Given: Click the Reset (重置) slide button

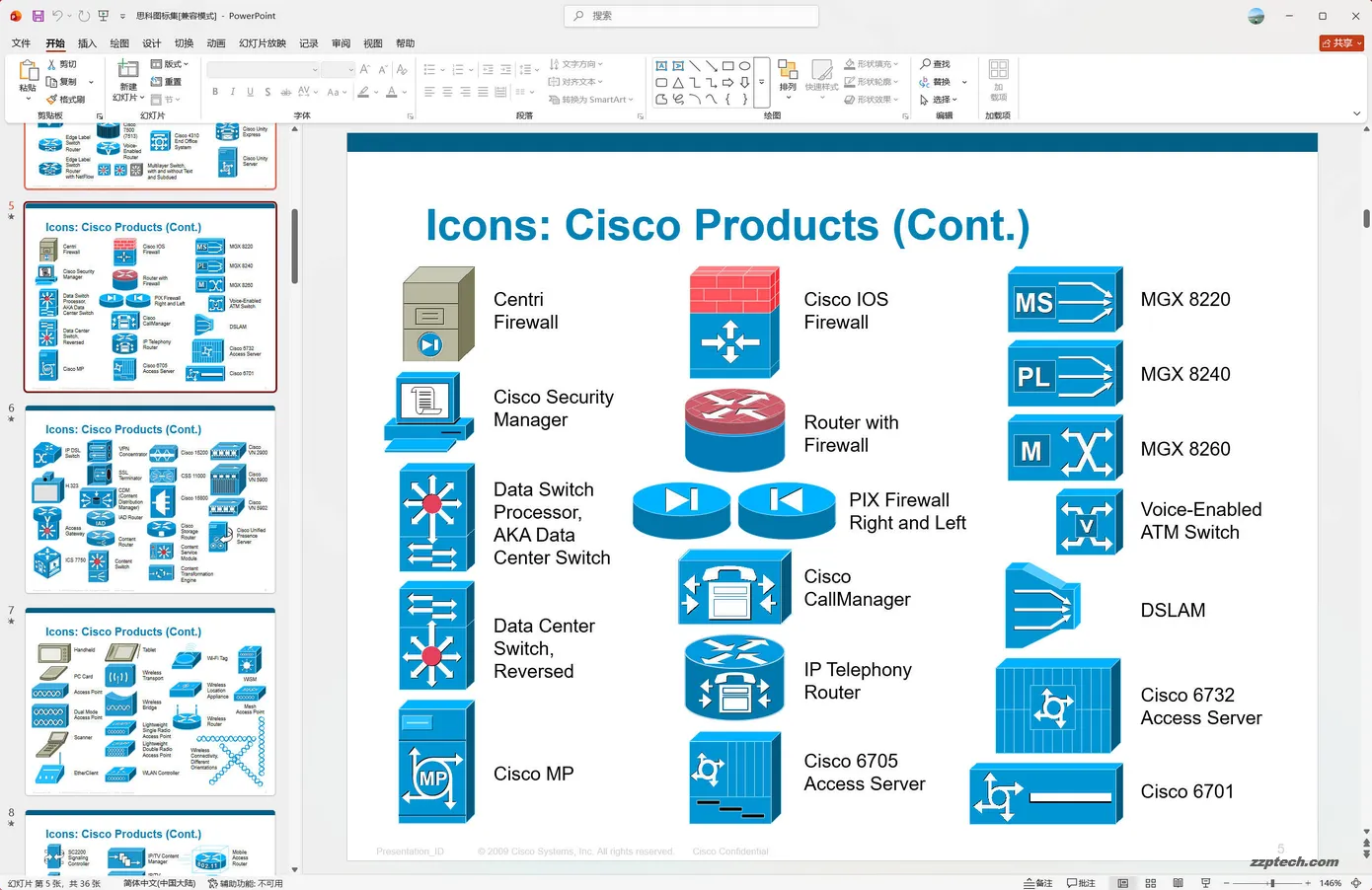Looking at the screenshot, I should (166, 82).
